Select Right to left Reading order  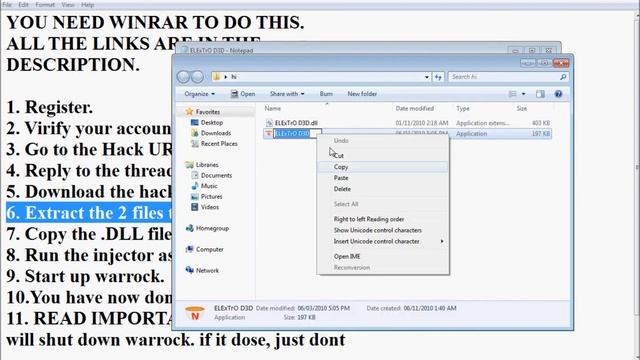tap(383, 219)
